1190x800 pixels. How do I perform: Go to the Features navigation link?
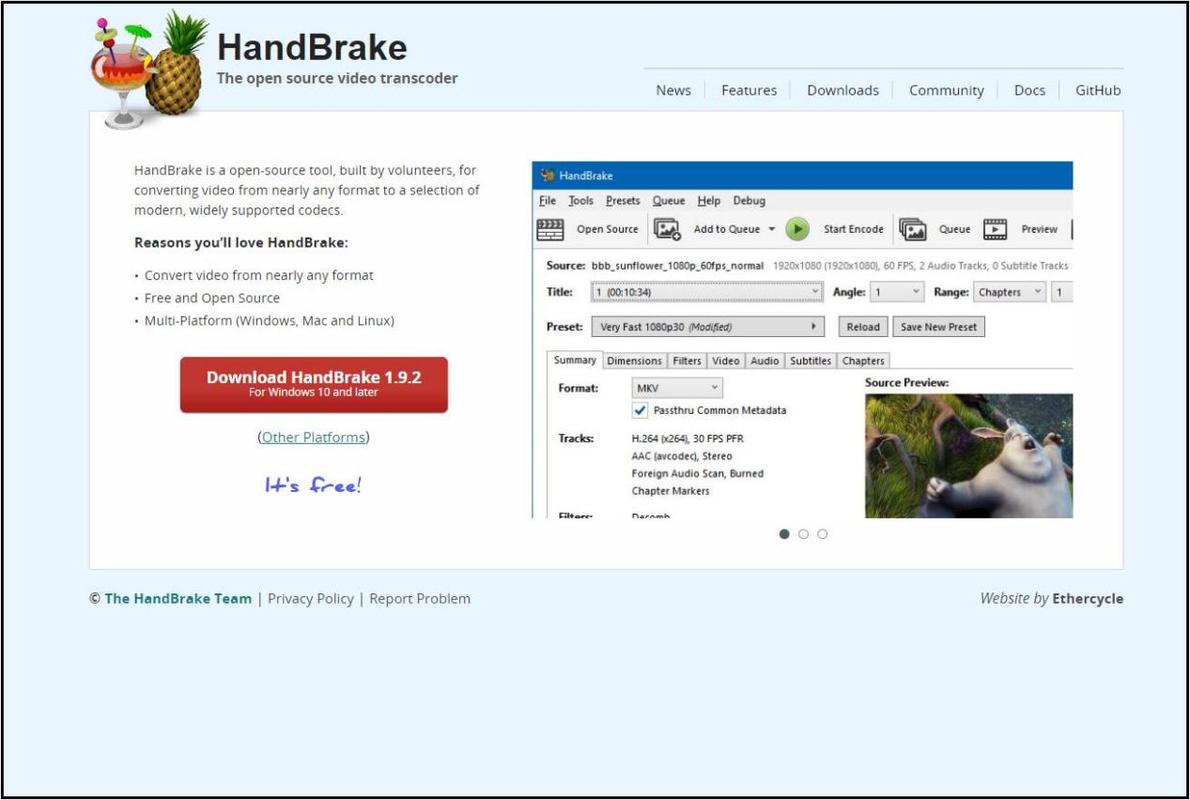click(x=748, y=90)
